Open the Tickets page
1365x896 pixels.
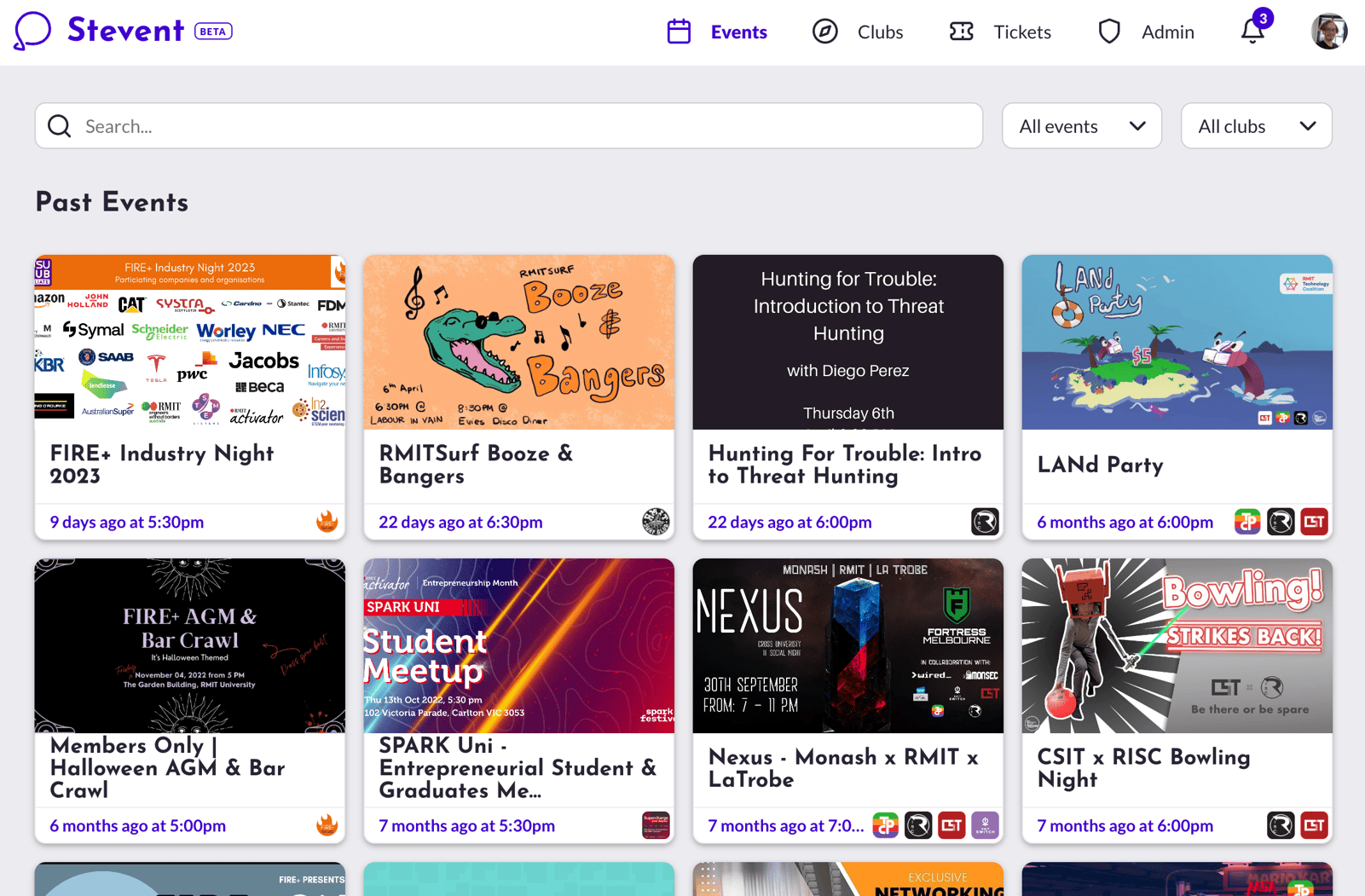click(x=1000, y=32)
